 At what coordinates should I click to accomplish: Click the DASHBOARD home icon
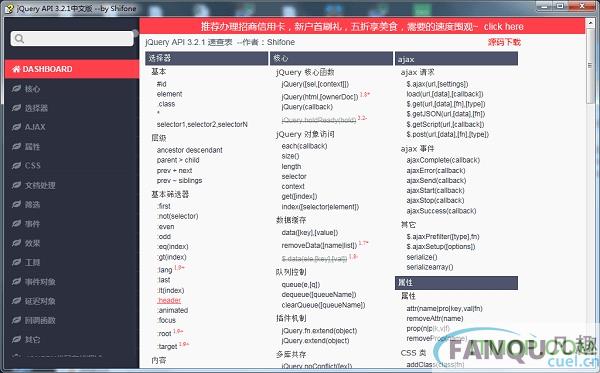[16, 69]
